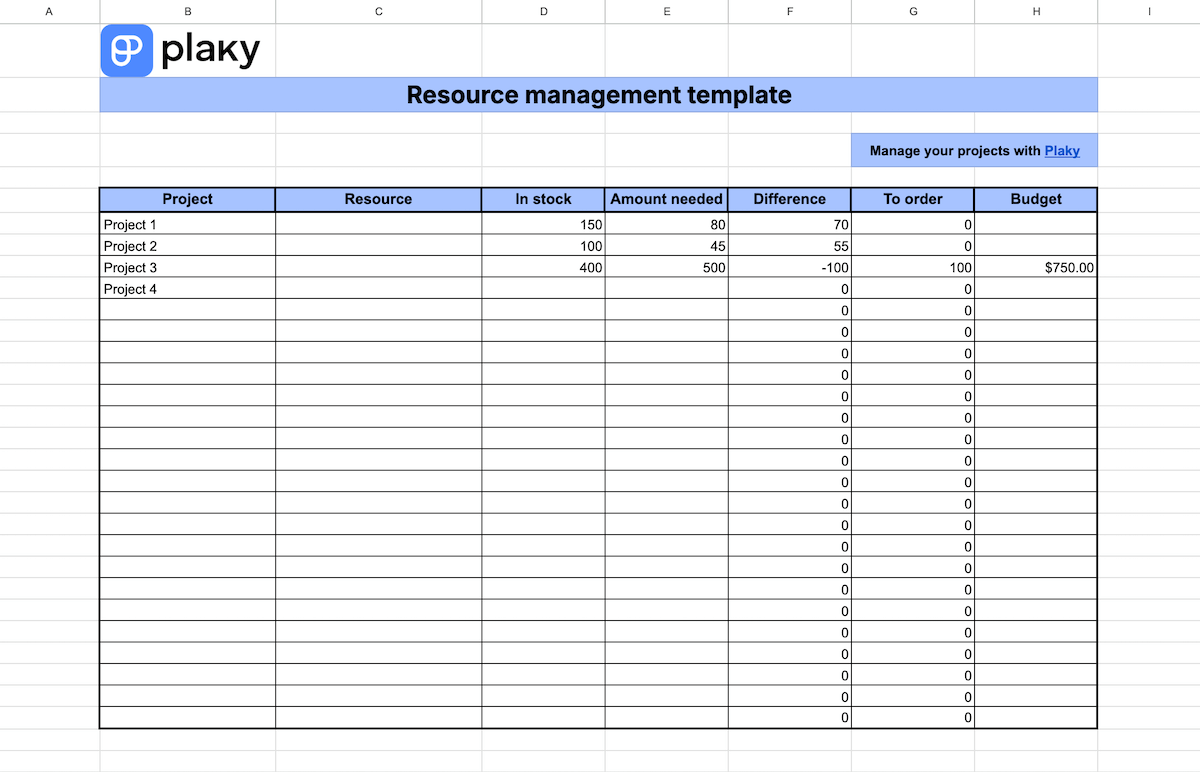Click column H header
1200x772 pixels.
[1036, 11]
